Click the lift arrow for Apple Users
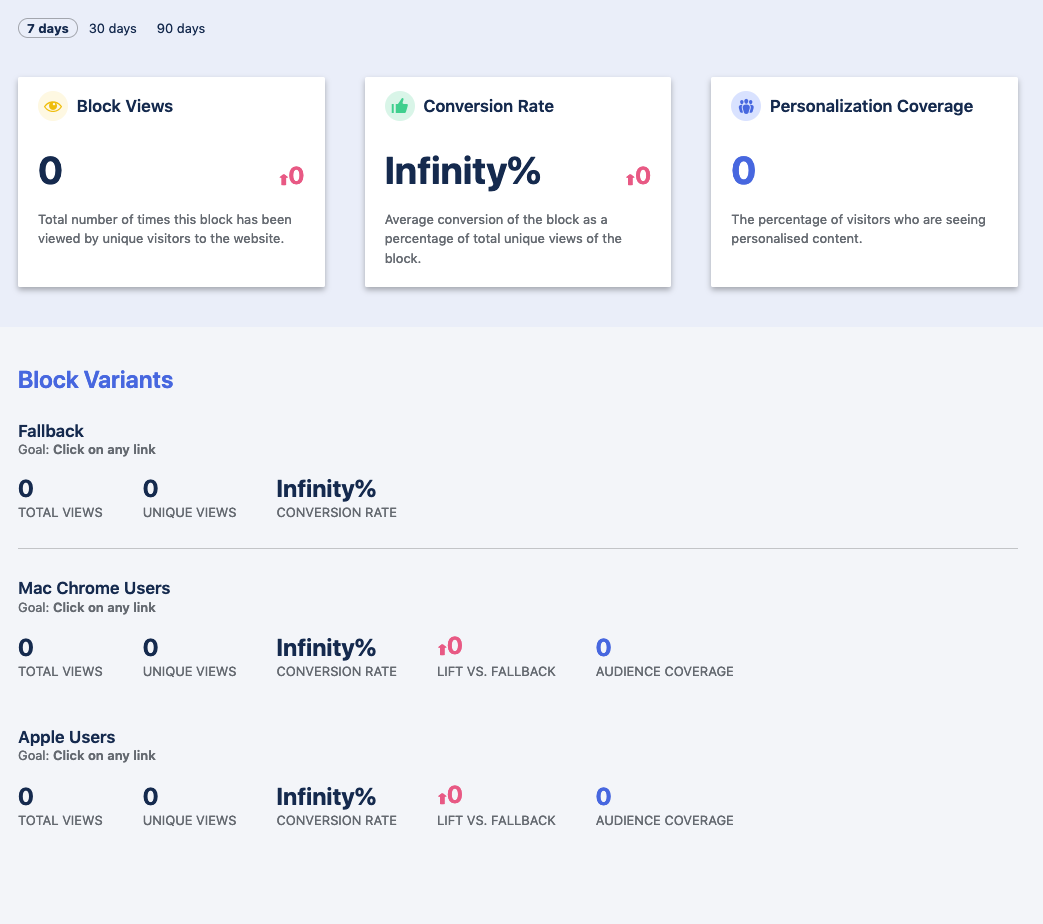1043x924 pixels. (442, 798)
